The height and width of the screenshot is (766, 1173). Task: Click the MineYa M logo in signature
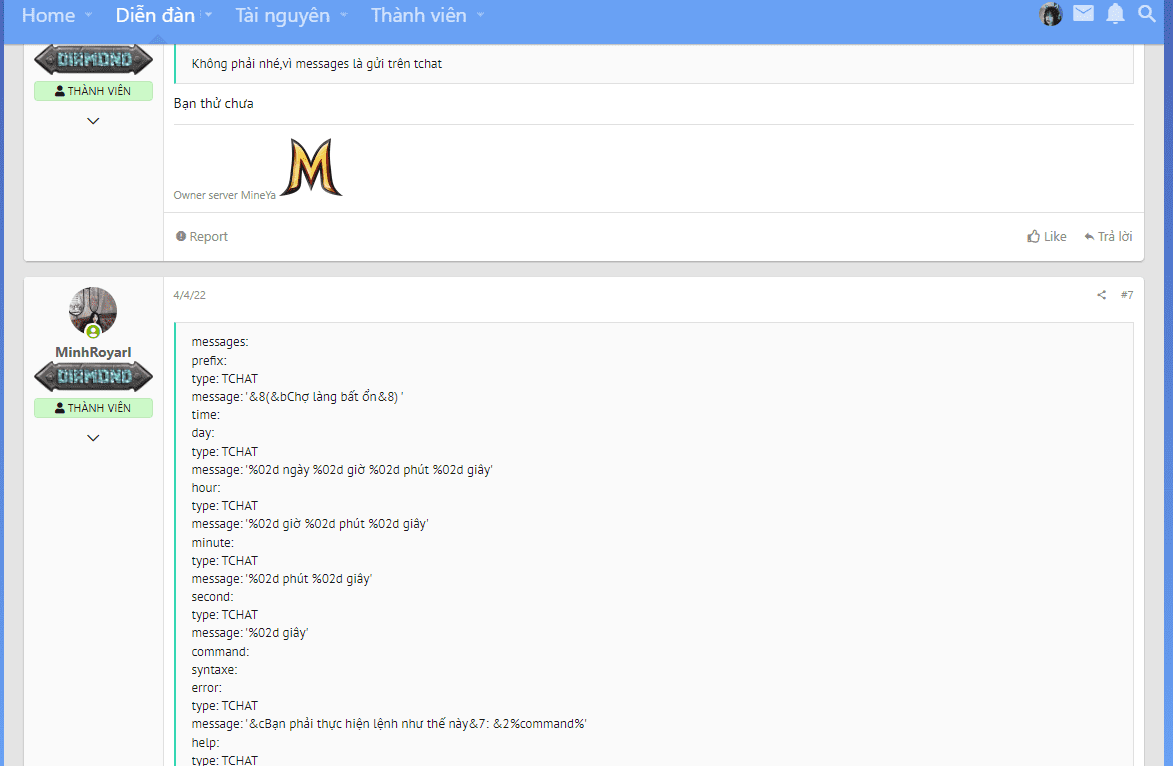tap(311, 168)
